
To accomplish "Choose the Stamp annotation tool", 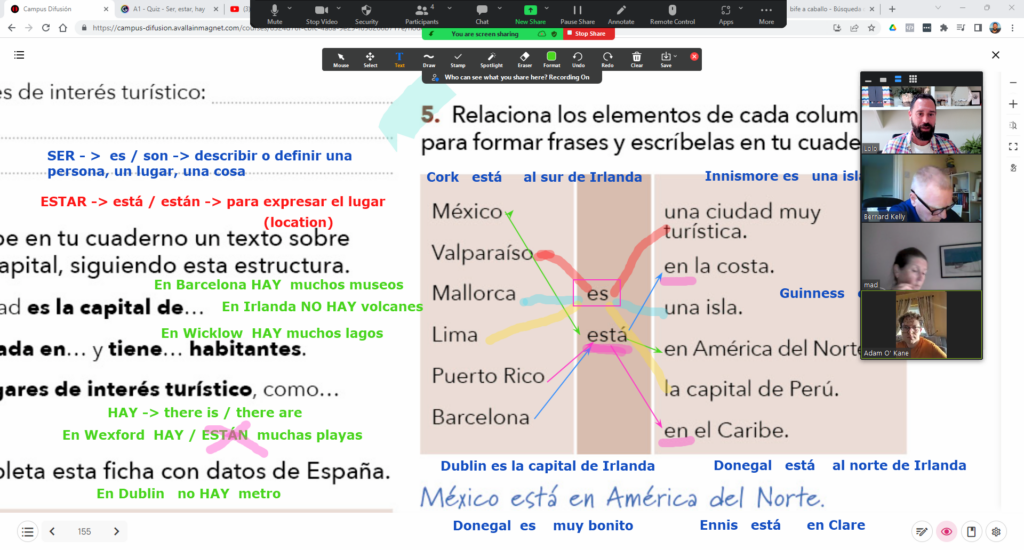I will click(x=458, y=59).
